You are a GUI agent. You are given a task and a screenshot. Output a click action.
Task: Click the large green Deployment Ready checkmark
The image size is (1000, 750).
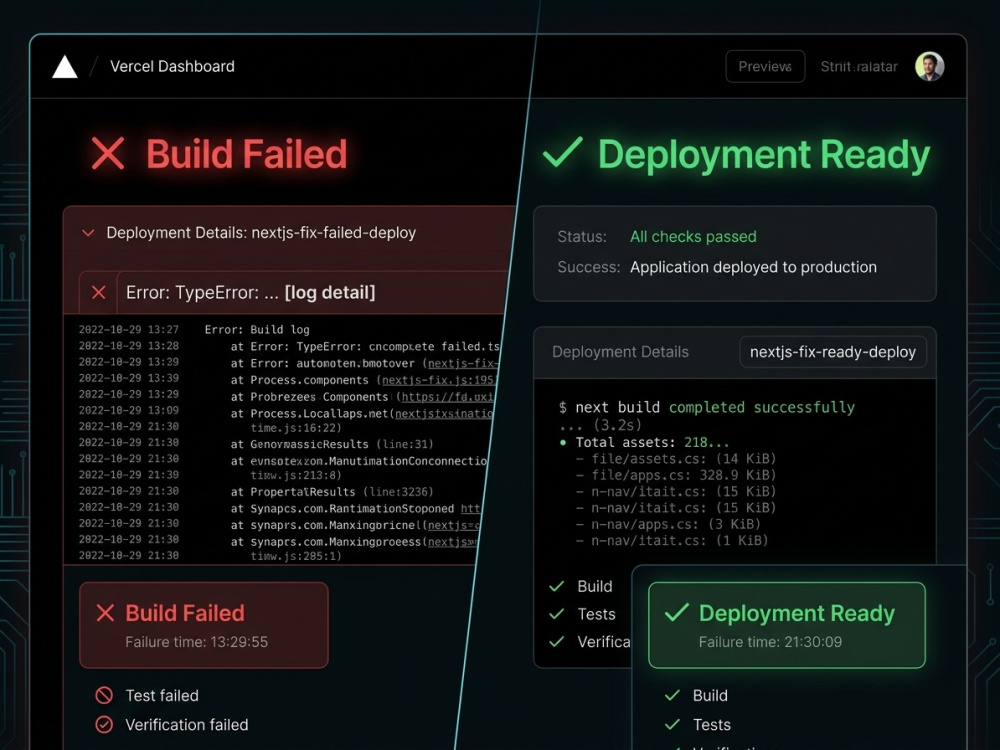point(562,152)
